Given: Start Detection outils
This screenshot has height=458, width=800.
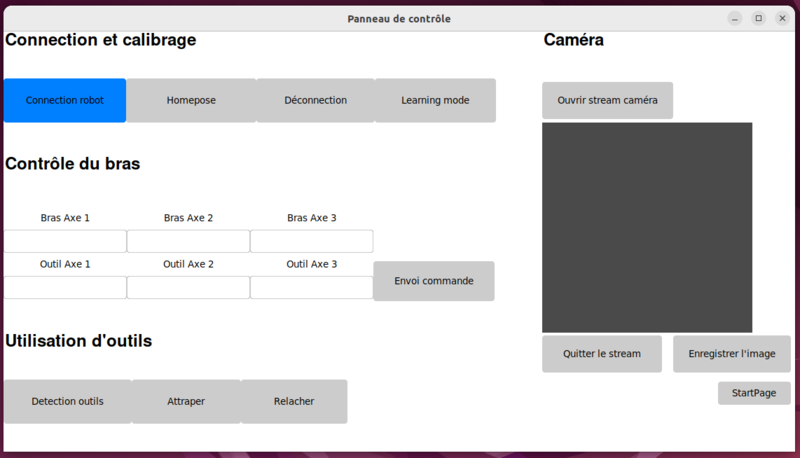Looking at the screenshot, I should tap(67, 401).
